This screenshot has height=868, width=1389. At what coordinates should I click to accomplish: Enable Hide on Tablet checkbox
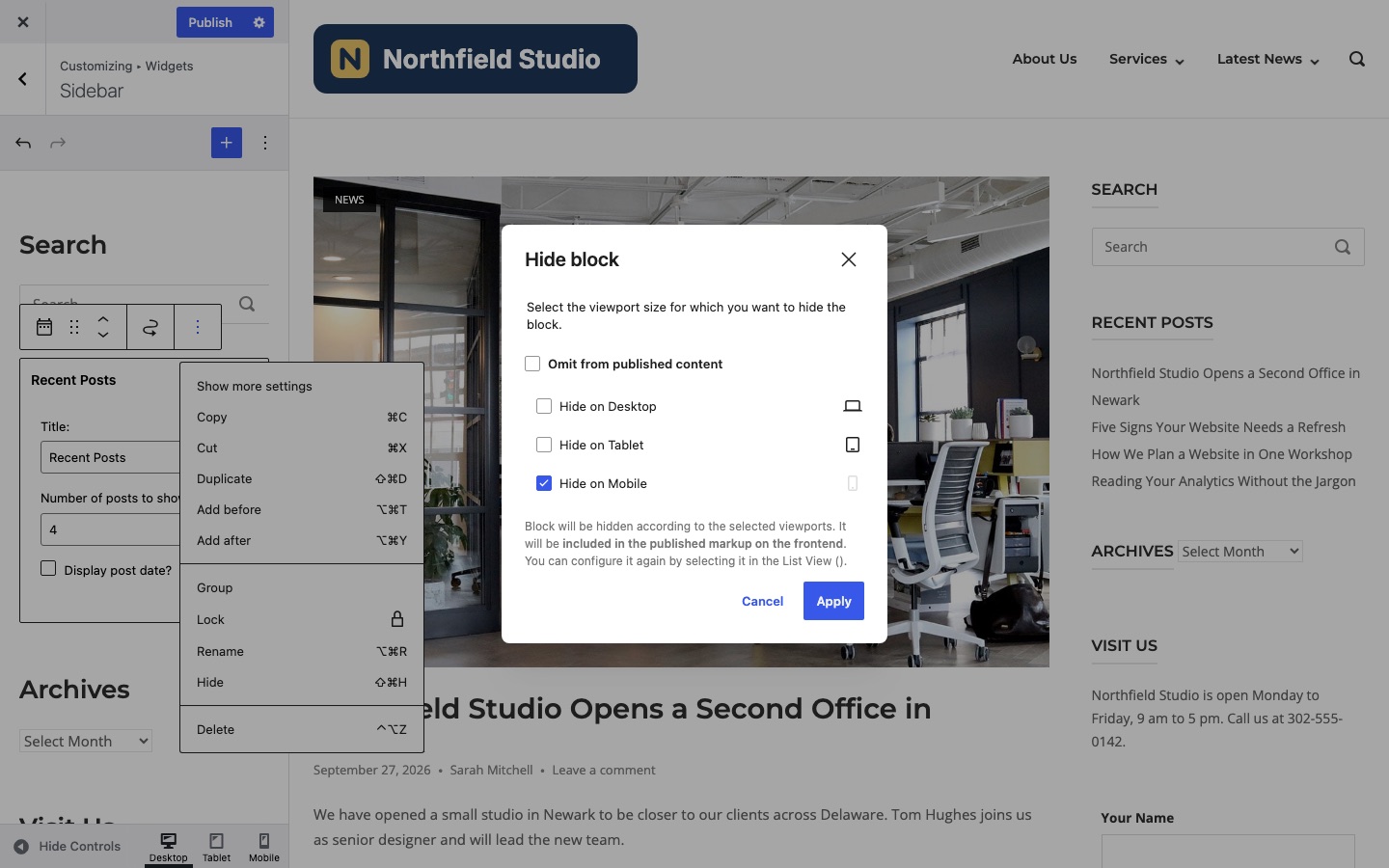(544, 445)
